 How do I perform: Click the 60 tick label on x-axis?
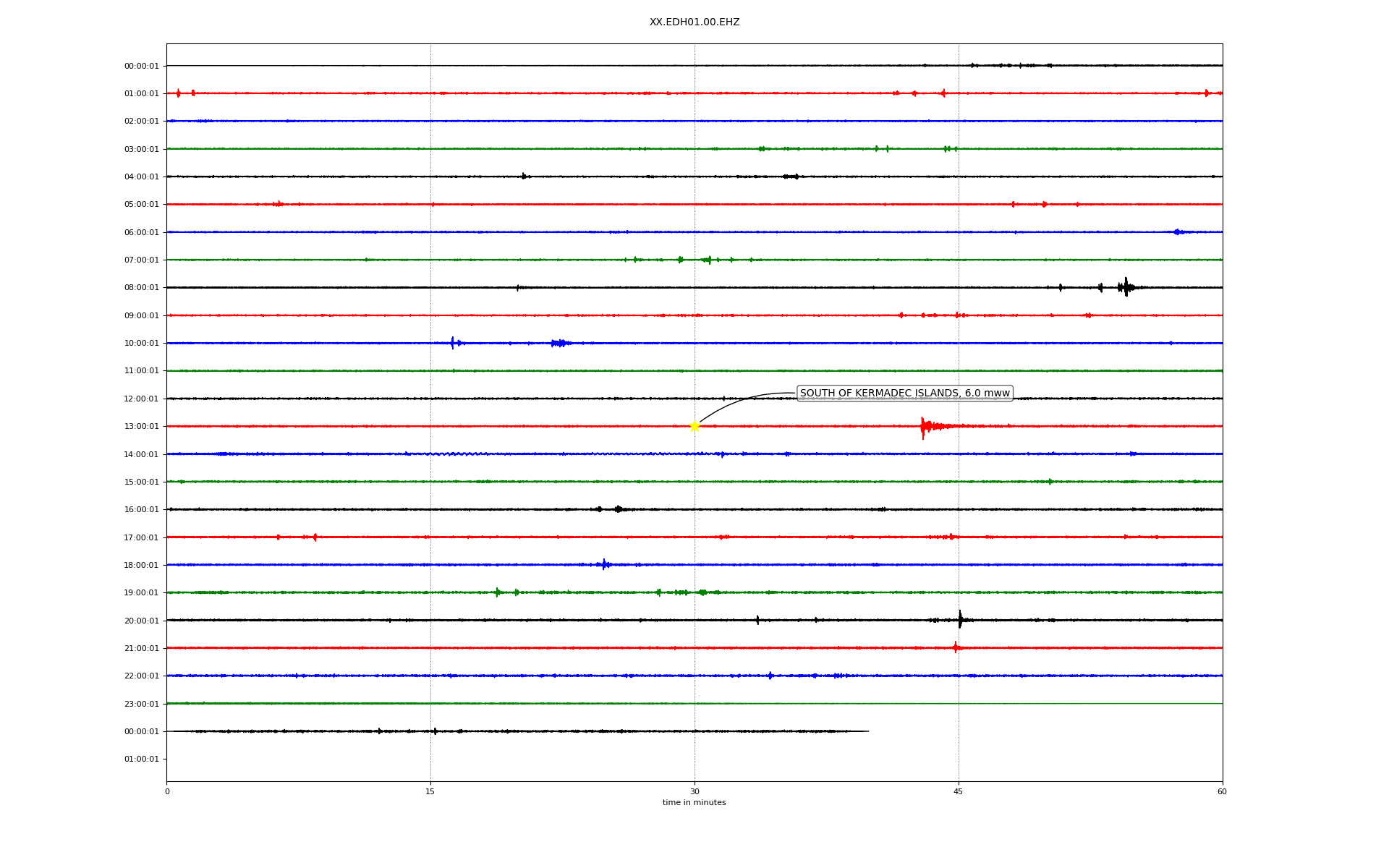pos(1222,792)
